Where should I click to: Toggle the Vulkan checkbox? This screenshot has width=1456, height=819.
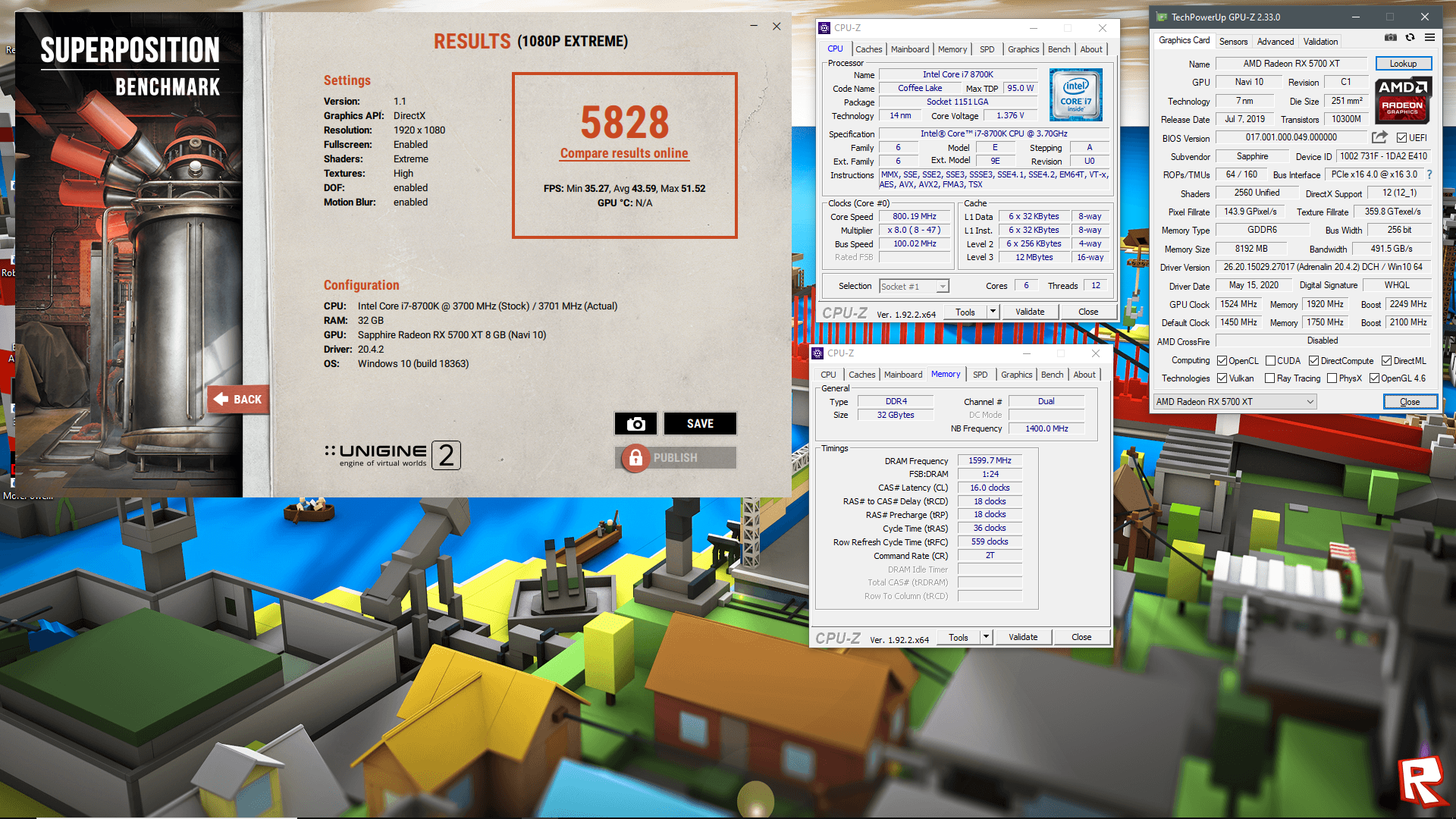(1222, 378)
